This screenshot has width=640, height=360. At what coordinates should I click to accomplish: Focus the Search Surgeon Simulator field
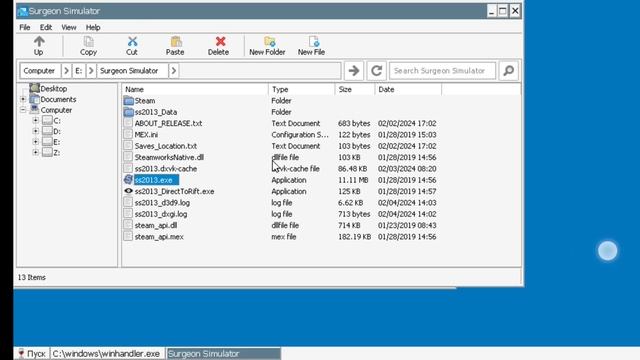[x=442, y=71]
